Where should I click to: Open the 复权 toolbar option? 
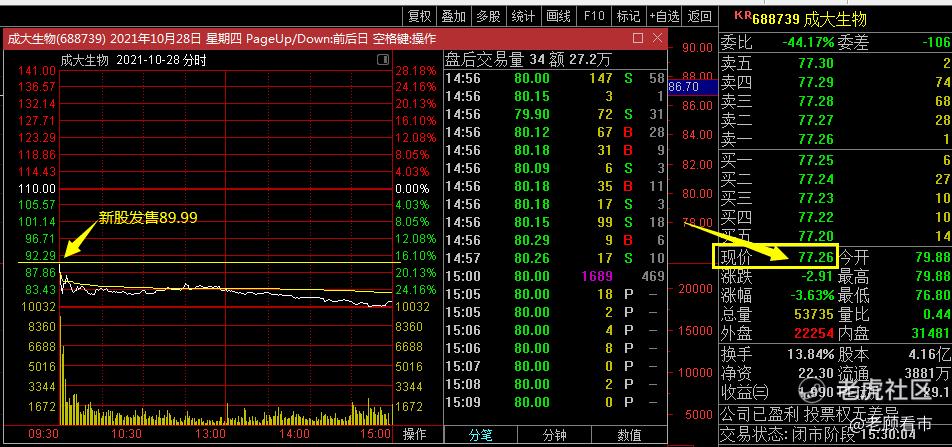click(x=420, y=16)
